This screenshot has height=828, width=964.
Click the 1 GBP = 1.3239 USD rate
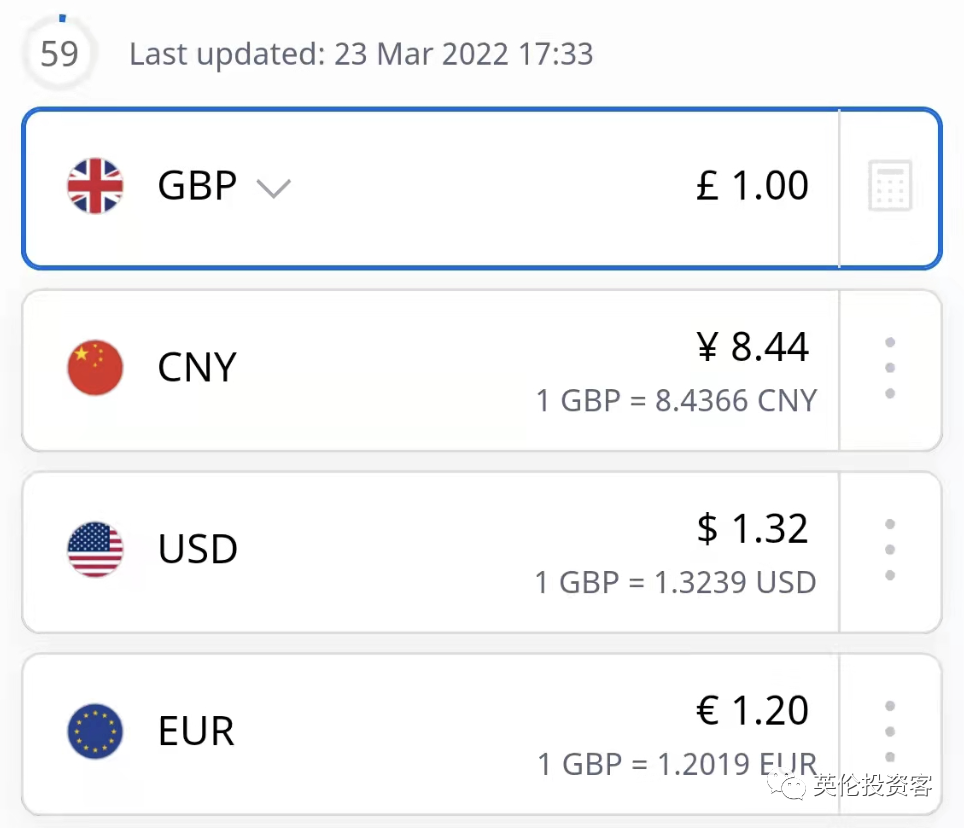point(676,582)
